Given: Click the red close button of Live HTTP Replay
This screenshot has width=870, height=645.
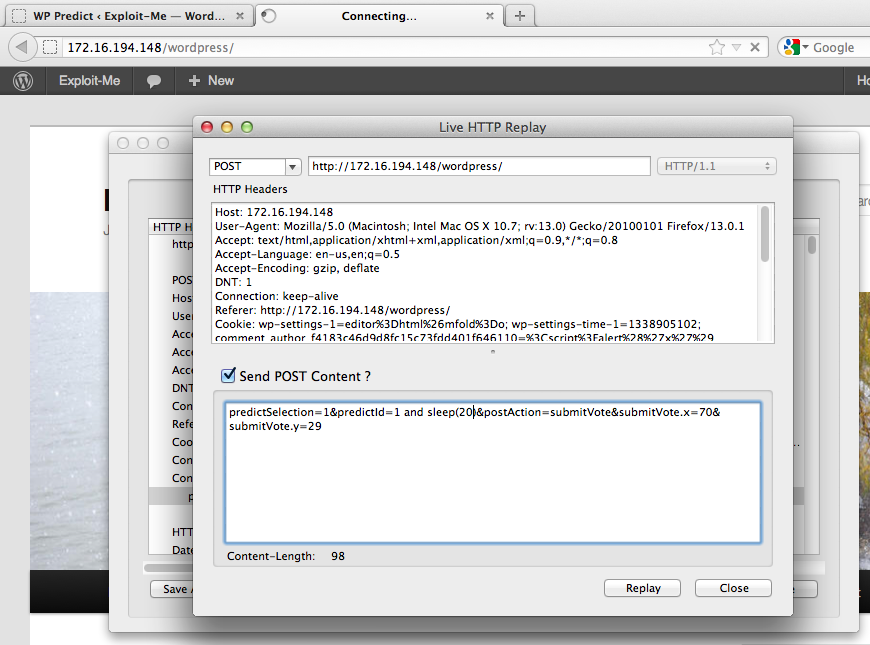Looking at the screenshot, I should 207,127.
